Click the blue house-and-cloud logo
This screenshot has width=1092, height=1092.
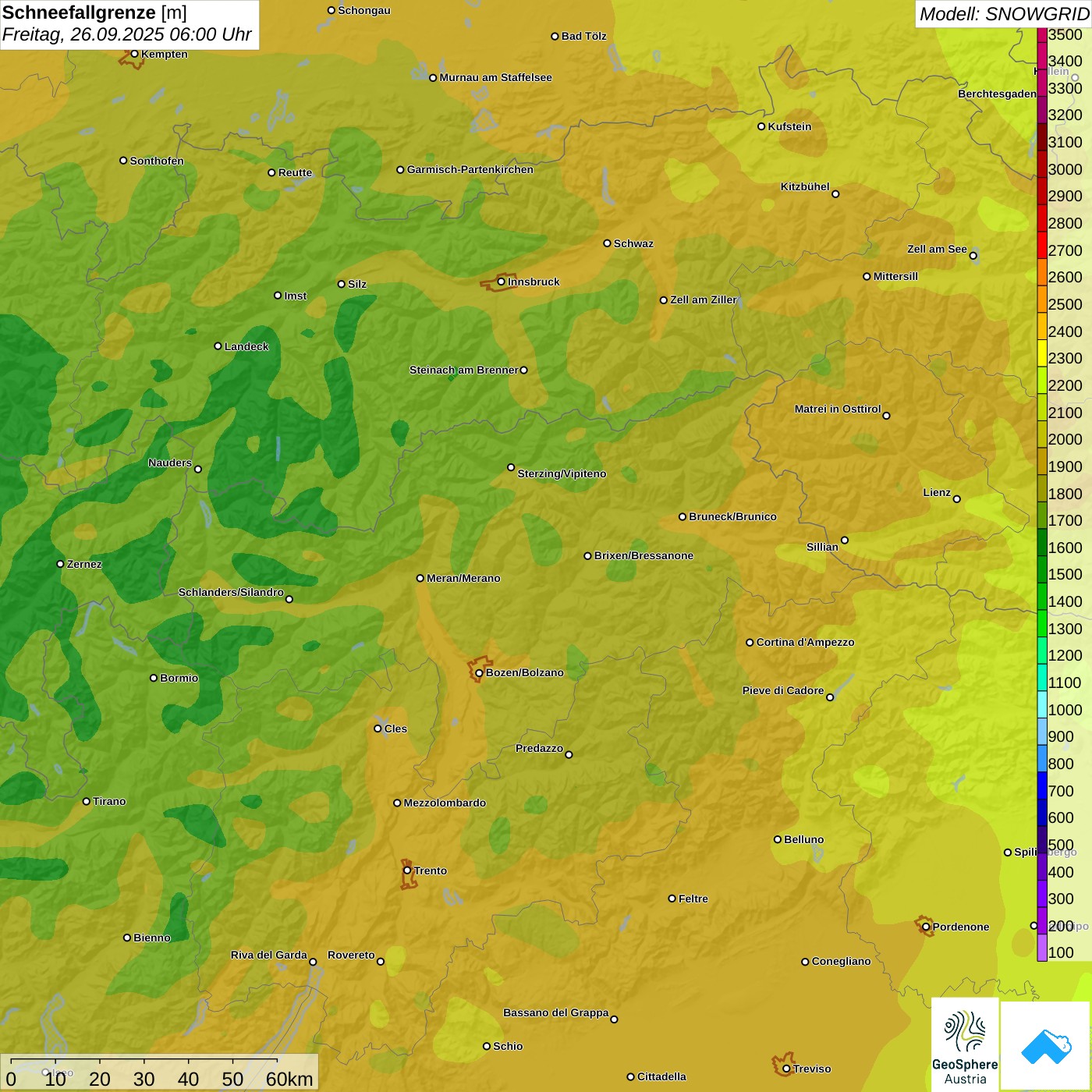click(x=1045, y=1046)
